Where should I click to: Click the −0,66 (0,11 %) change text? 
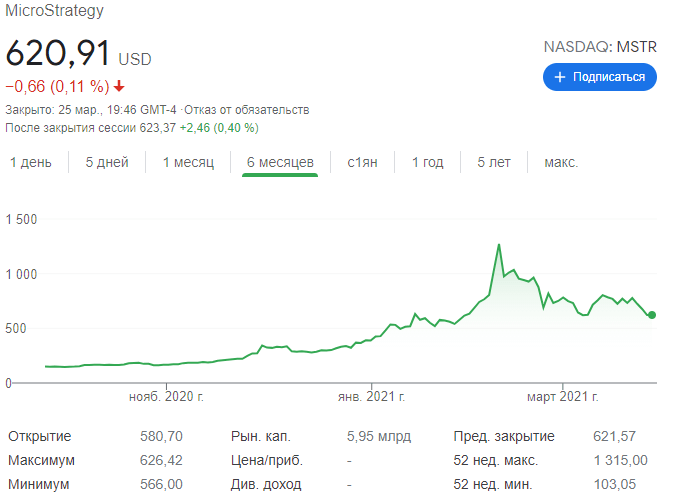[x=58, y=87]
